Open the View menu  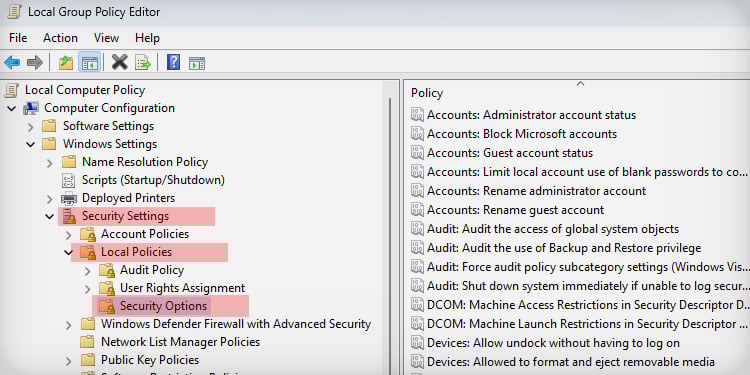[106, 38]
